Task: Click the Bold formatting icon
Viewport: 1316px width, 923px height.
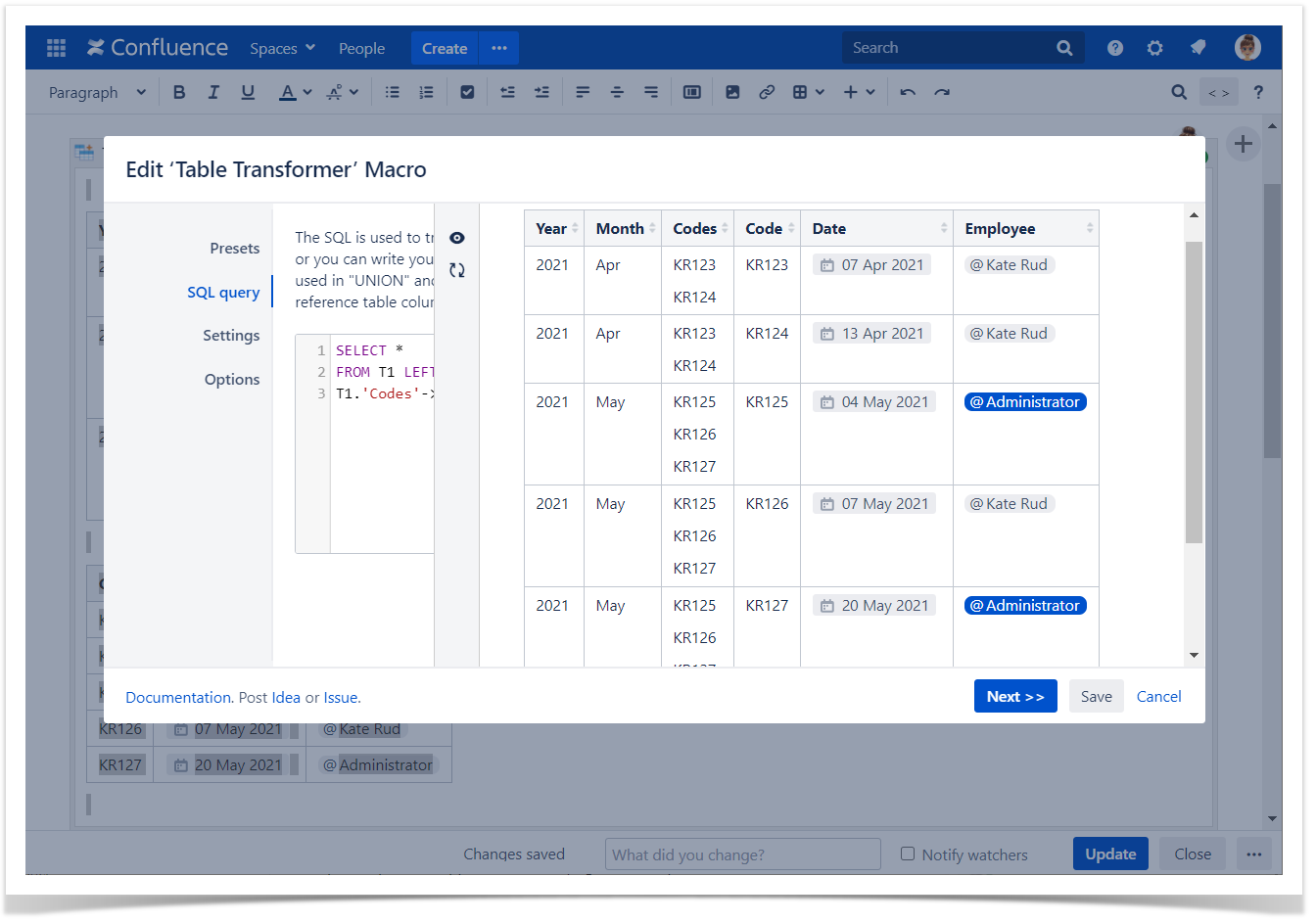Action: [179, 92]
